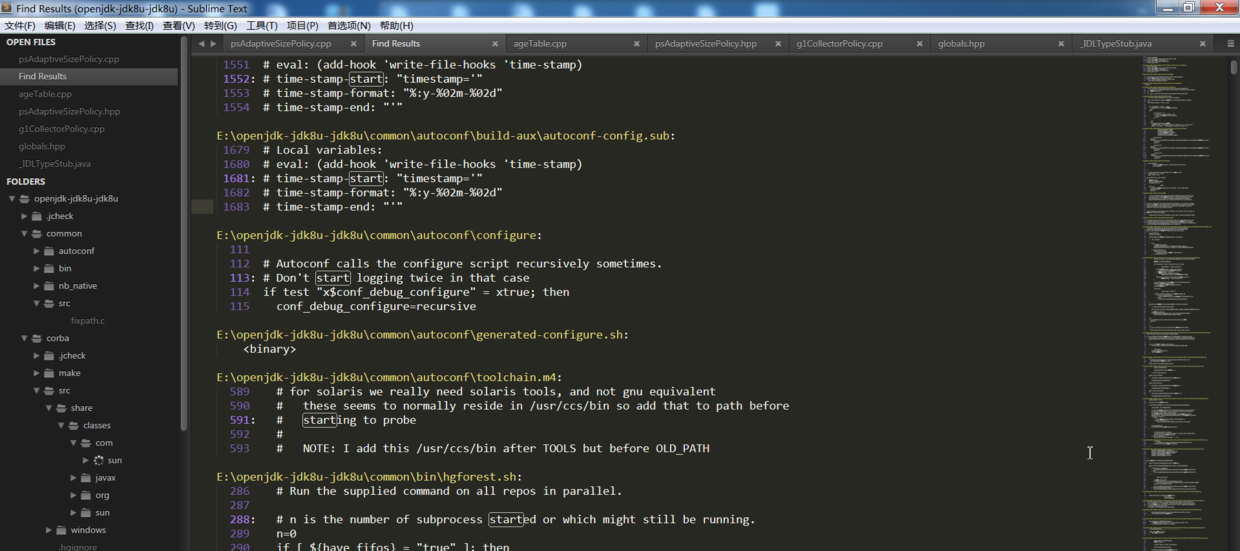The width and height of the screenshot is (1240, 551).
Task: Collapse the common folder arrow
Action: (24, 234)
